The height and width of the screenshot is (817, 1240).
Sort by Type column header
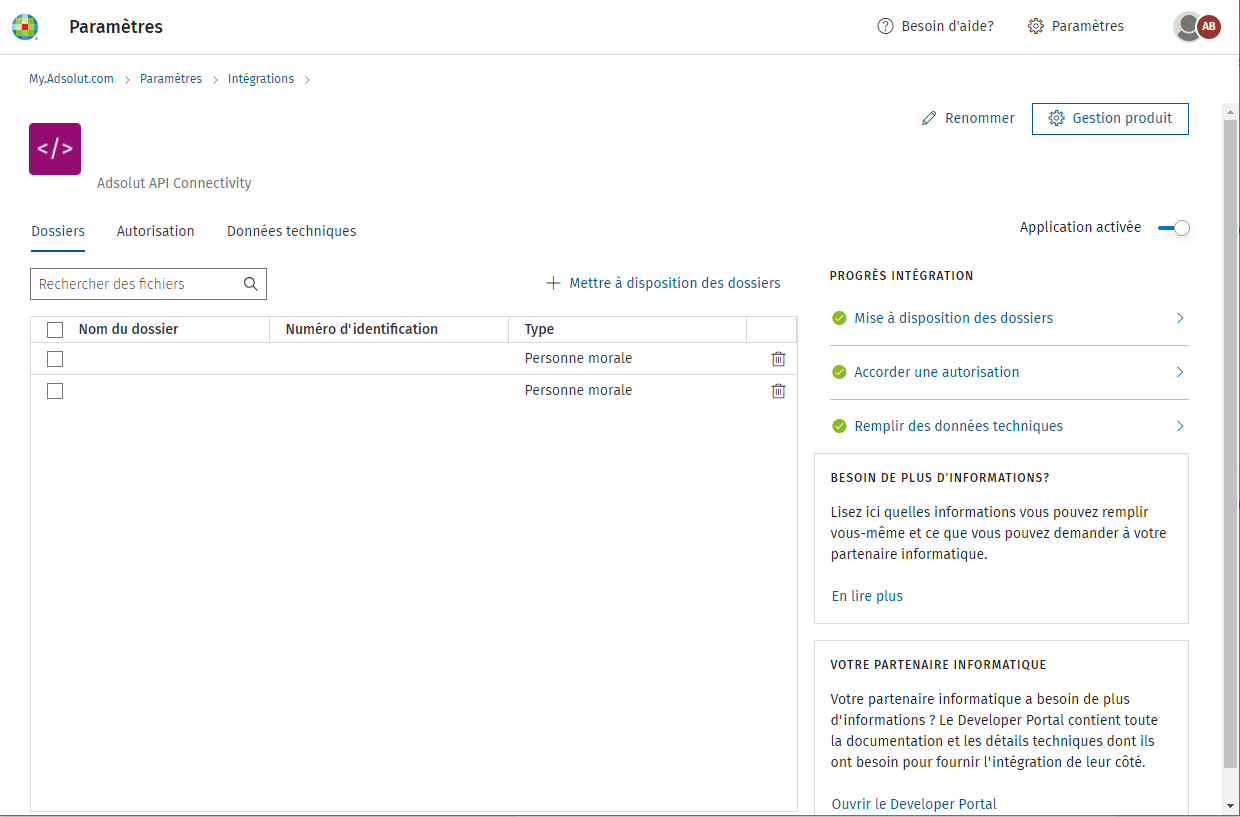539,329
